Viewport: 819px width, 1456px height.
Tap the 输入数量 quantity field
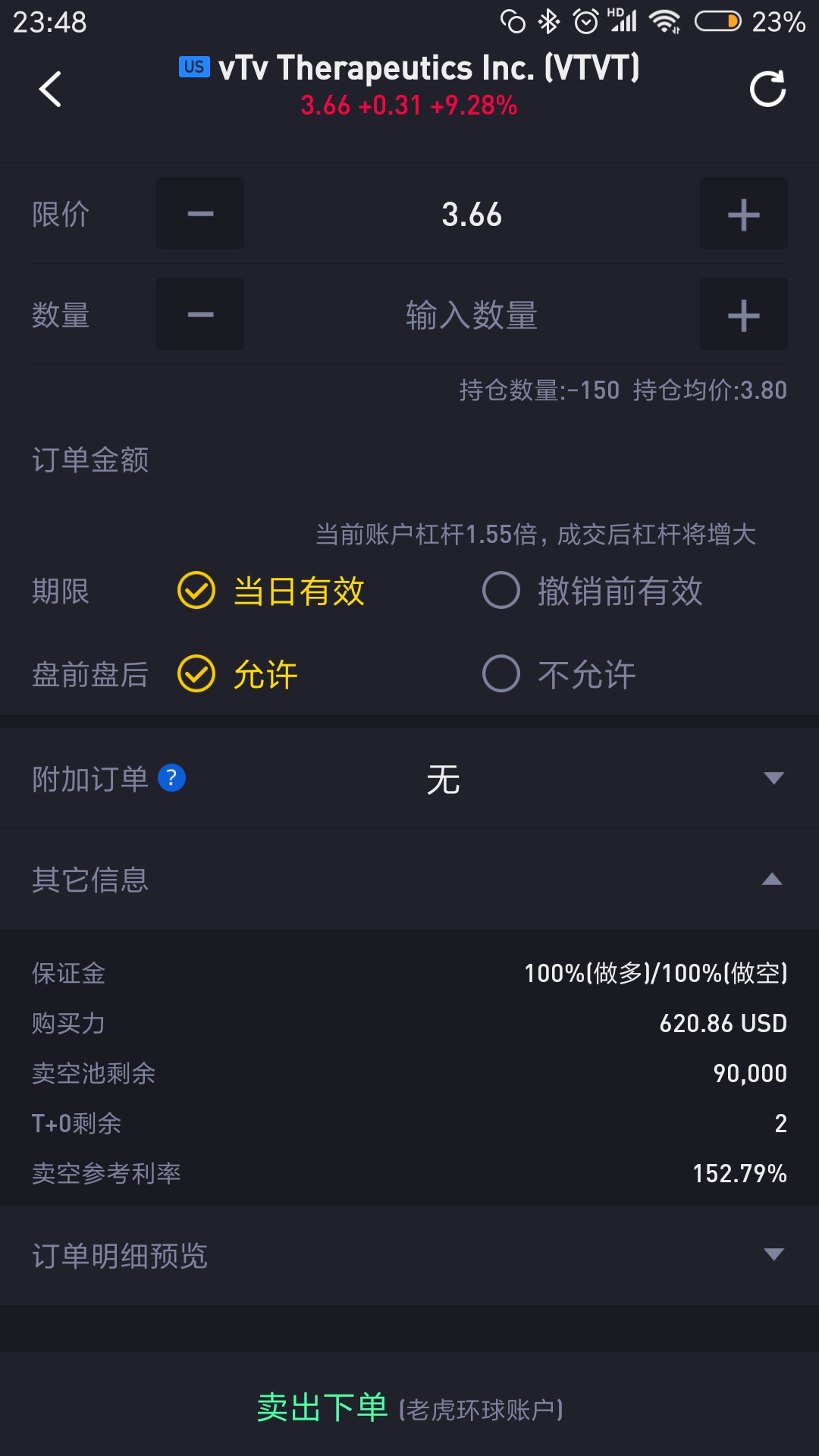(472, 315)
